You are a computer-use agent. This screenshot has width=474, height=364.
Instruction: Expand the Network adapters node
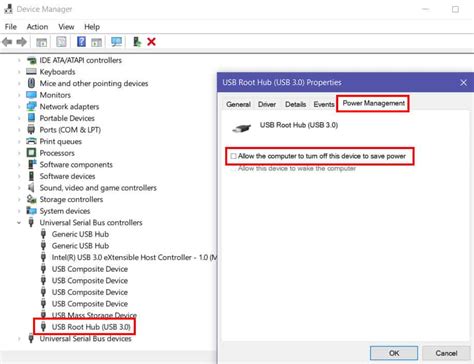(x=19, y=107)
